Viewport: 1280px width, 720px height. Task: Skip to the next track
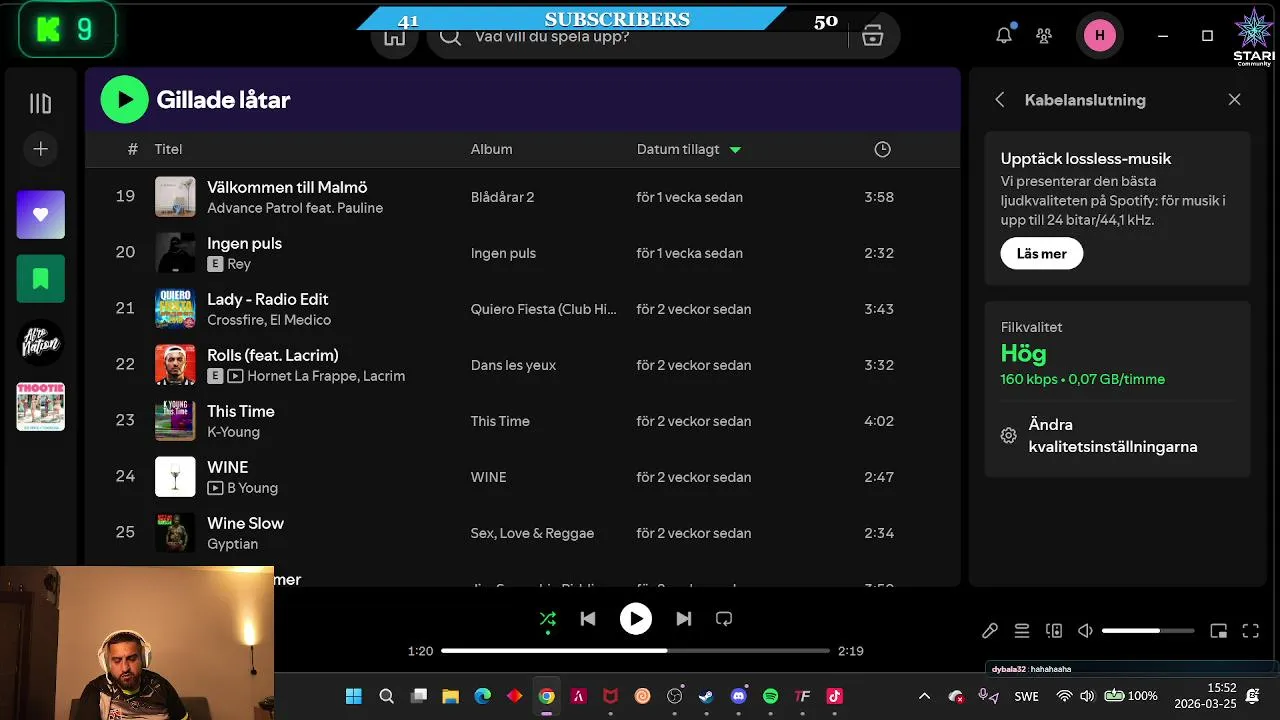click(x=684, y=619)
